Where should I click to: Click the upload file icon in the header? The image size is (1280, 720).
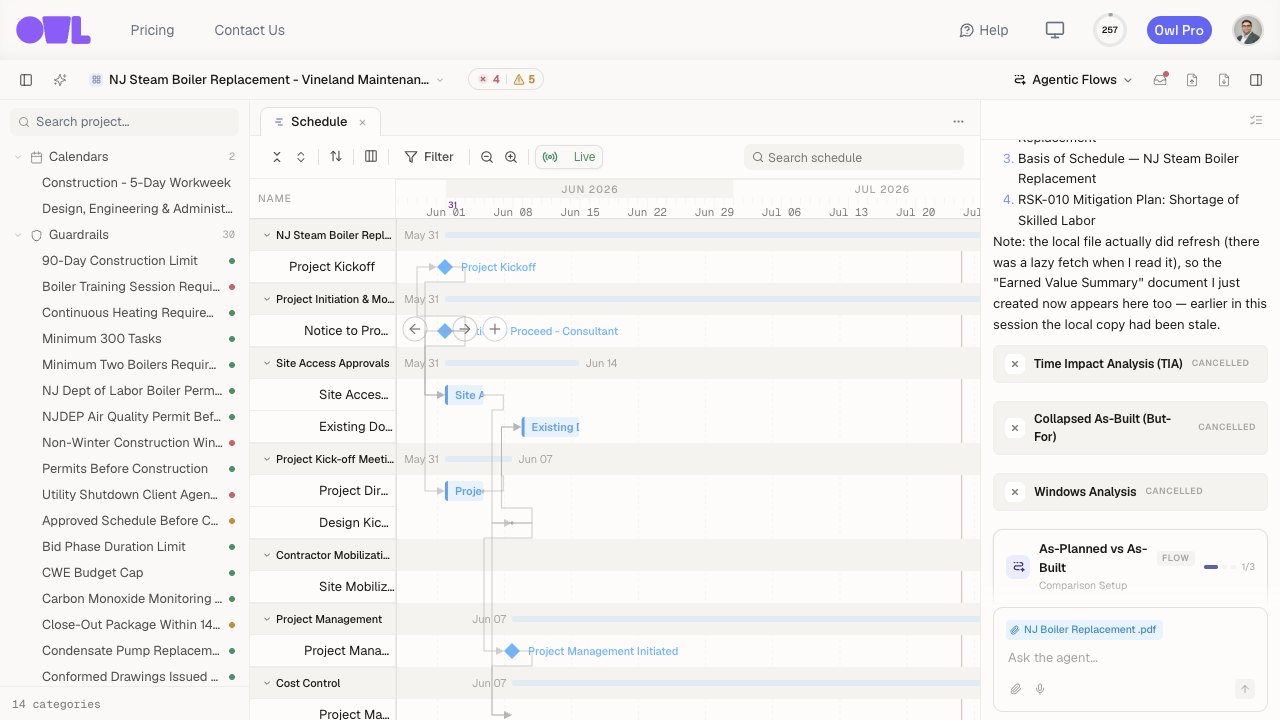tap(1192, 80)
